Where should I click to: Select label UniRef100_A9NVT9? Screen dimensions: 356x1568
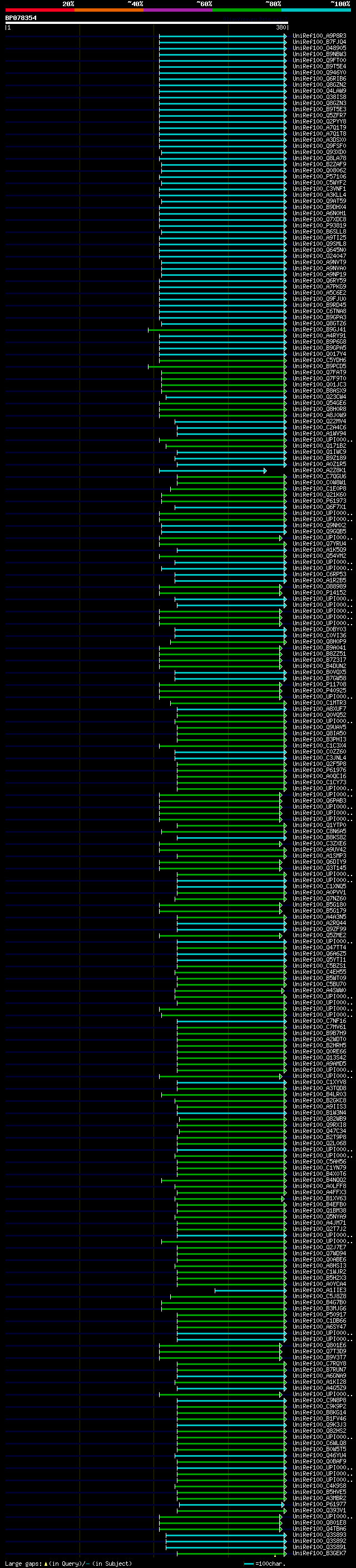[x=319, y=263]
